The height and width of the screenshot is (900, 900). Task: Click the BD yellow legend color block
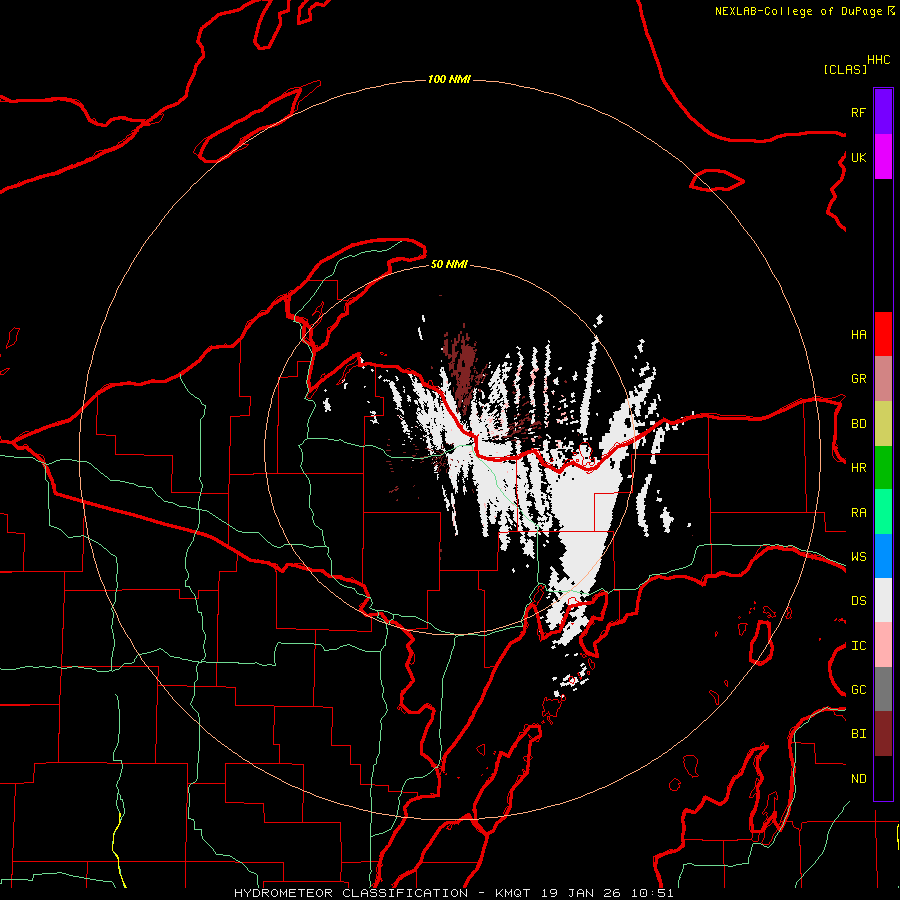point(883,424)
